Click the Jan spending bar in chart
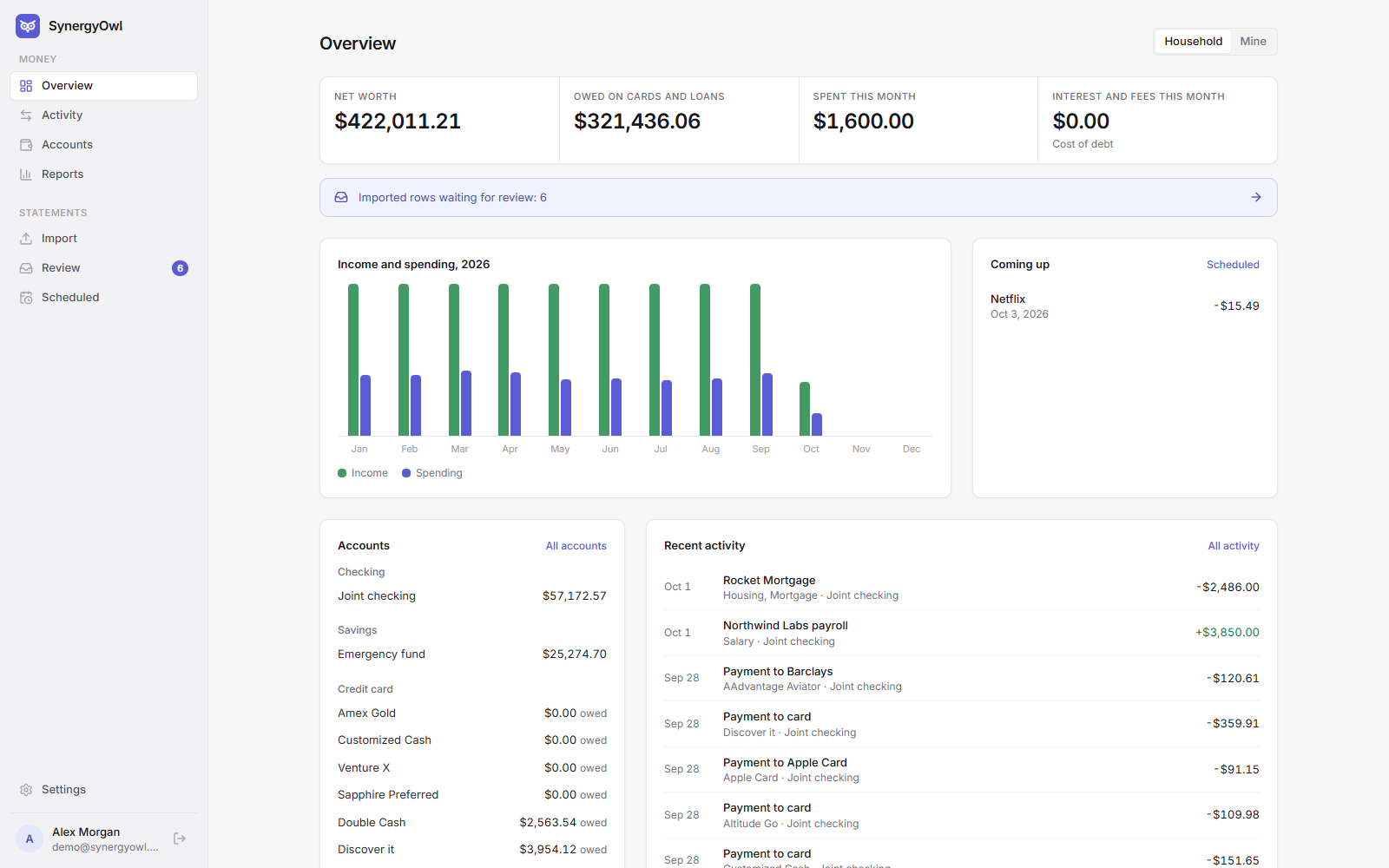Screen dimensions: 1389x868 (365, 405)
